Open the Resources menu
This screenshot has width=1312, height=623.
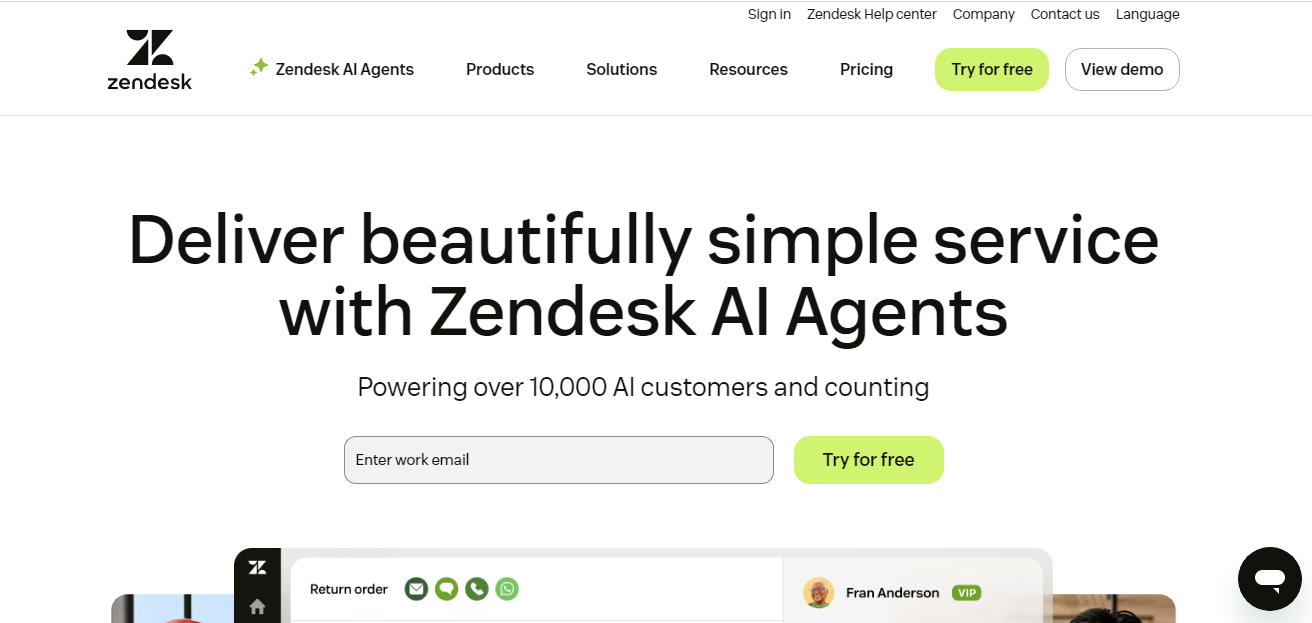coord(748,70)
